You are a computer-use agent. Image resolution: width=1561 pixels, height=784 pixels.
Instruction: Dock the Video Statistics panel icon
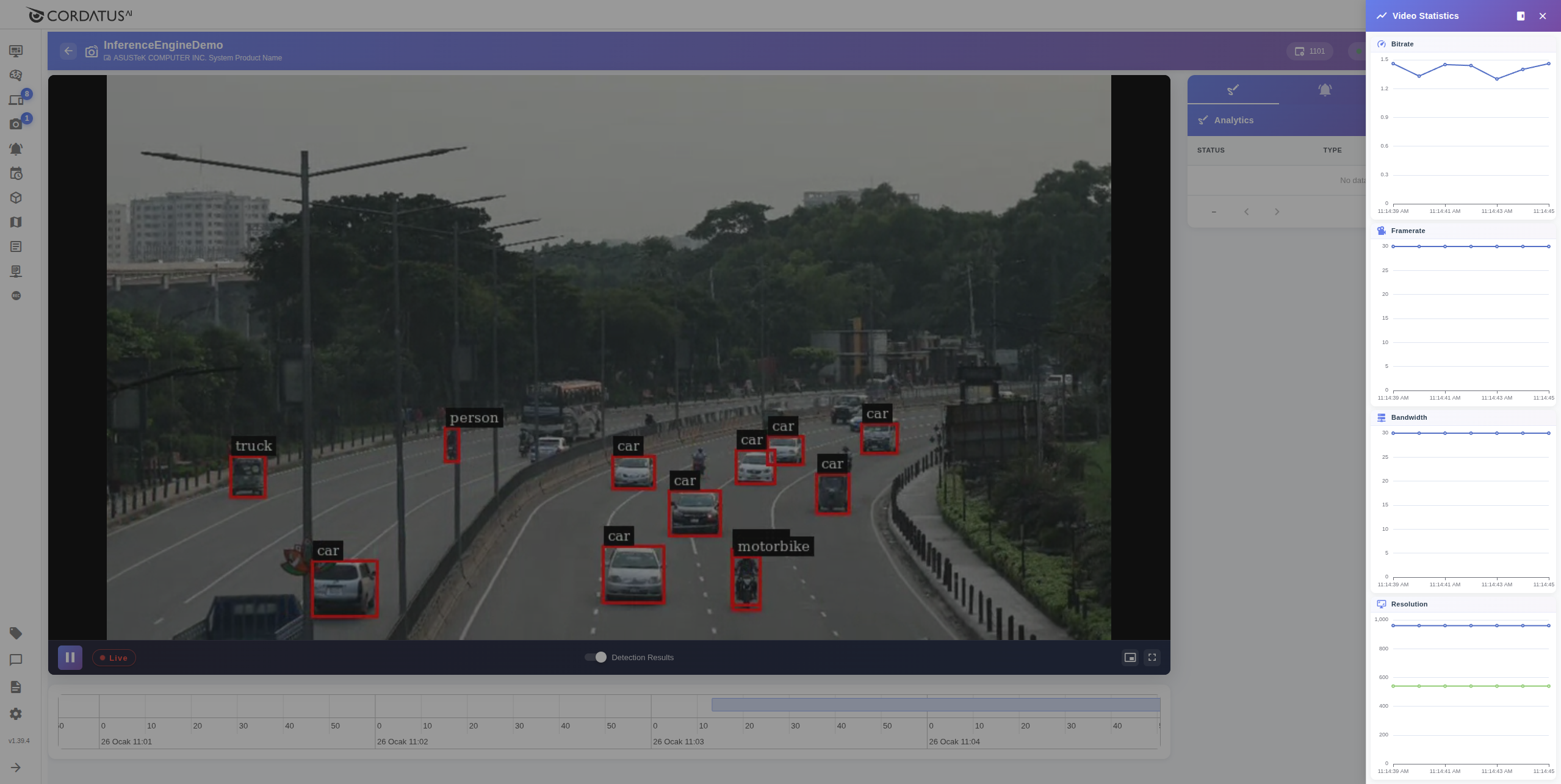pyautogui.click(x=1521, y=16)
